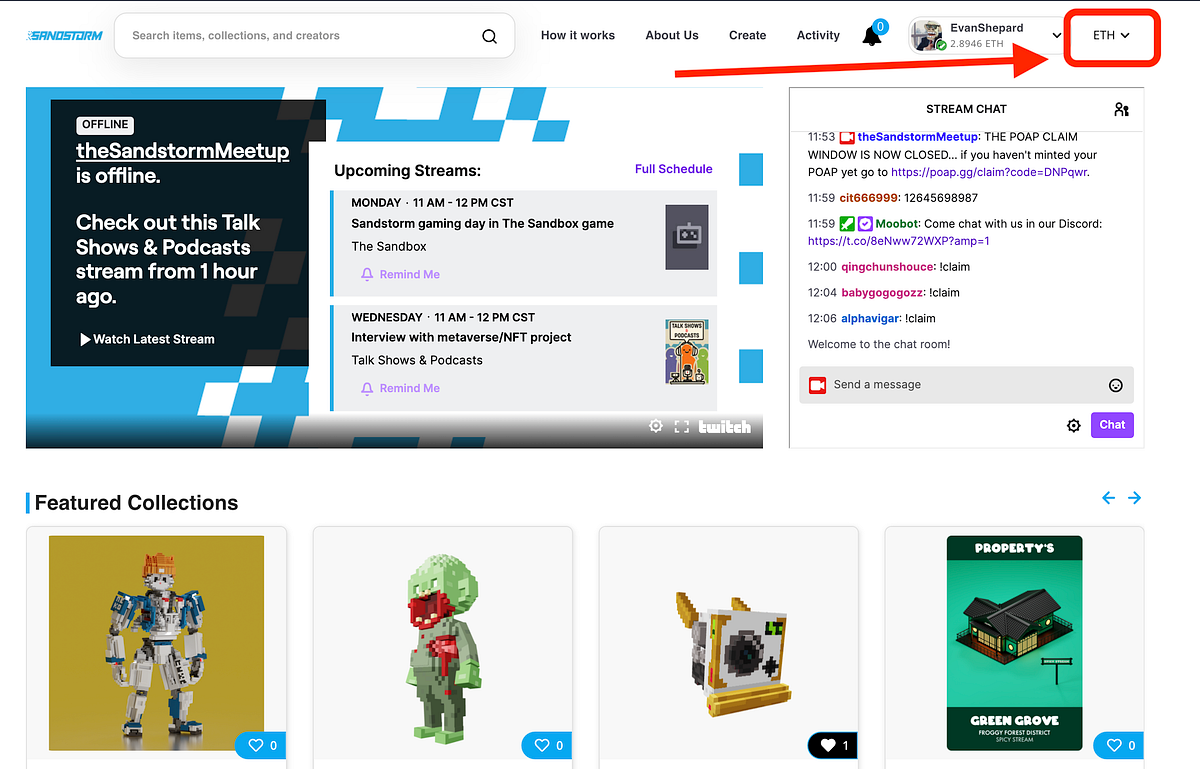Unlike the camera item collection card
Image resolution: width=1200 pixels, height=769 pixels.
pyautogui.click(x=833, y=745)
